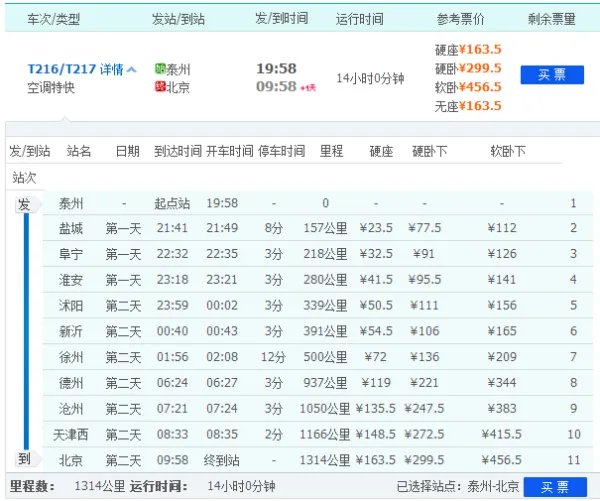The image size is (600, 501).
Task: Click the 停车时间 column header
Action: pos(282,151)
